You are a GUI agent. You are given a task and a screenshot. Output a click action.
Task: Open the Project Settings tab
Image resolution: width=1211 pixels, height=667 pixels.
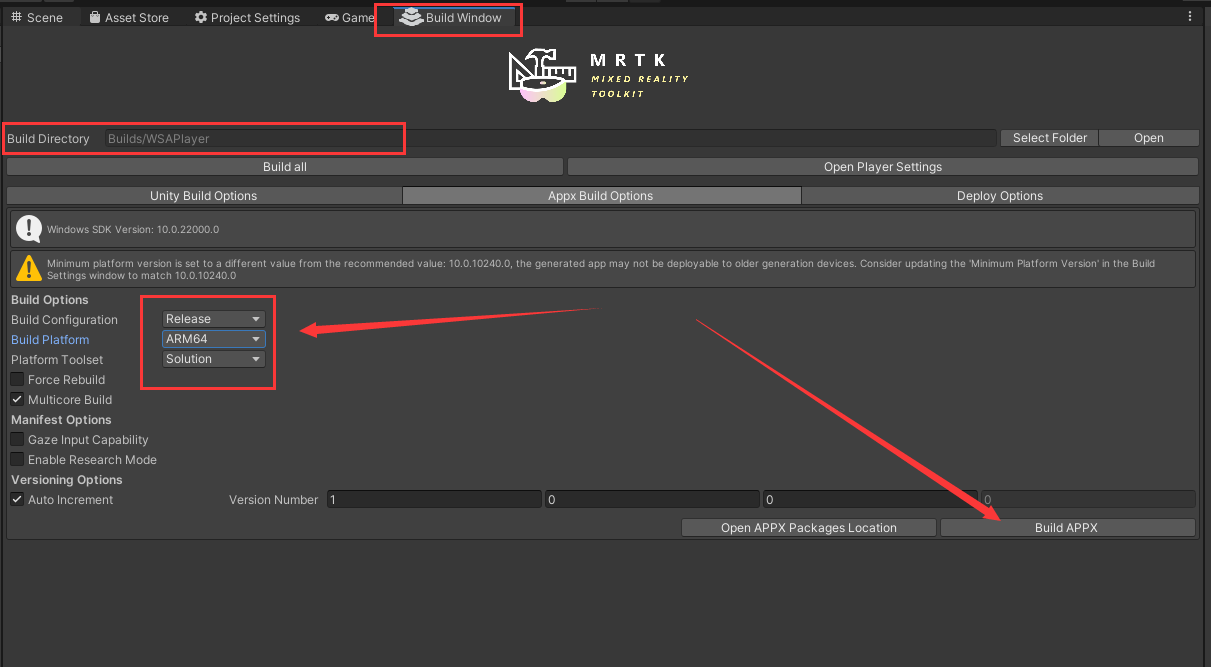click(x=247, y=17)
